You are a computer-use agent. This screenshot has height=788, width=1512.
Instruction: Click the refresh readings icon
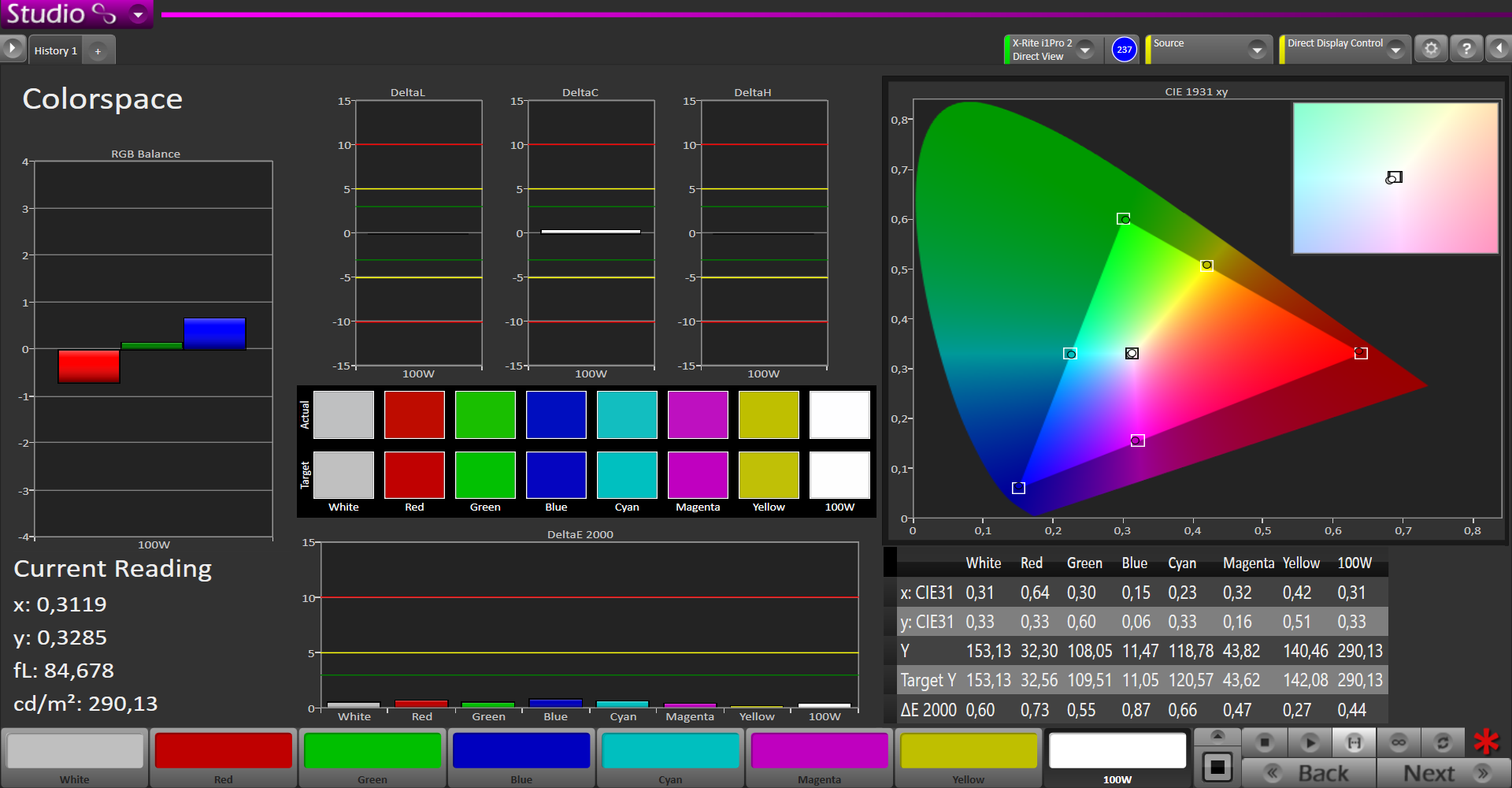1443,742
